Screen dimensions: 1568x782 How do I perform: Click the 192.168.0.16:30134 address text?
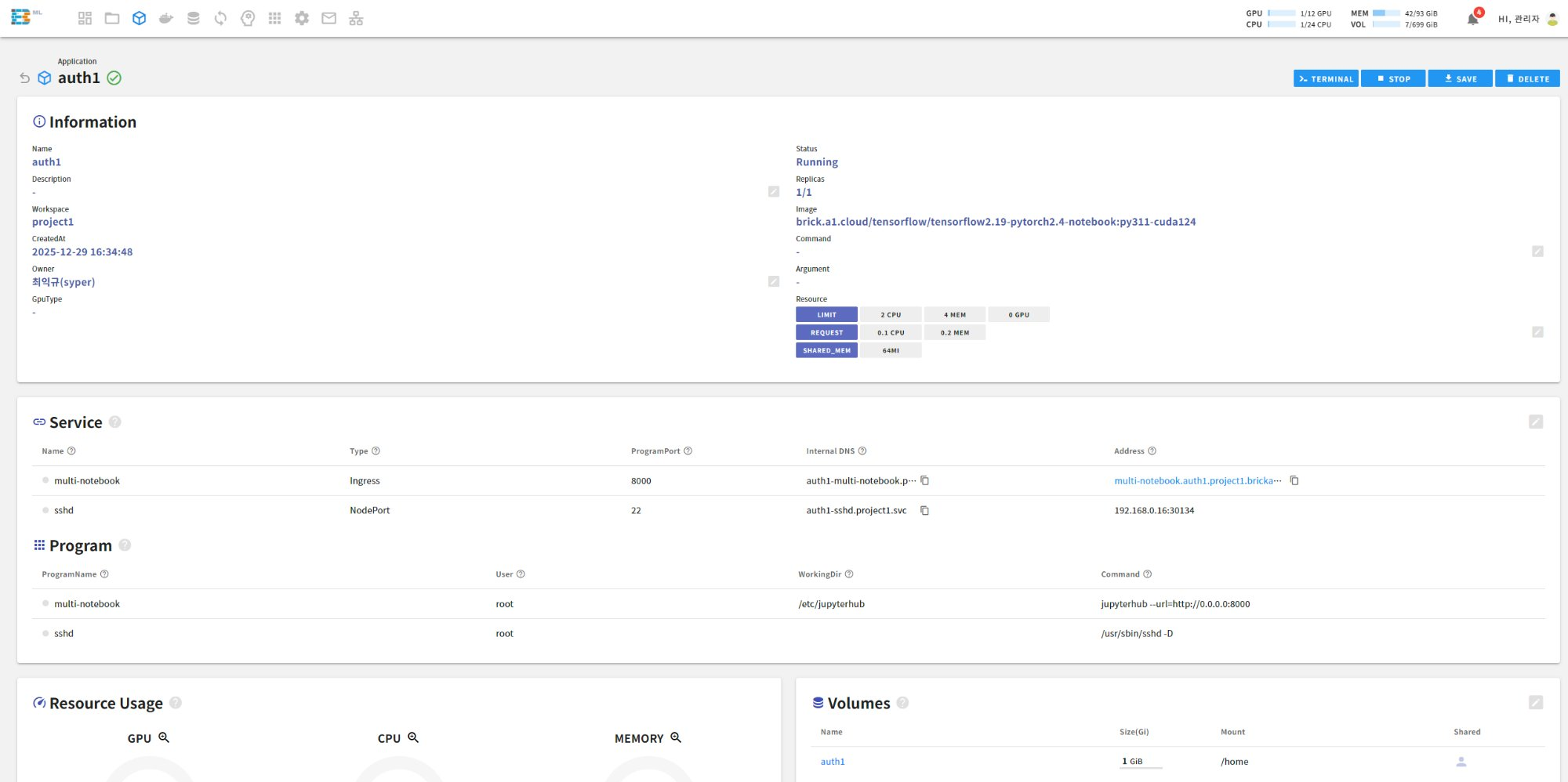tap(1154, 510)
